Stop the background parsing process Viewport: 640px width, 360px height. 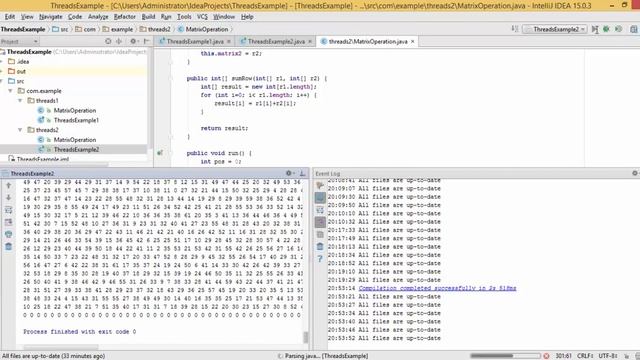click(547, 356)
